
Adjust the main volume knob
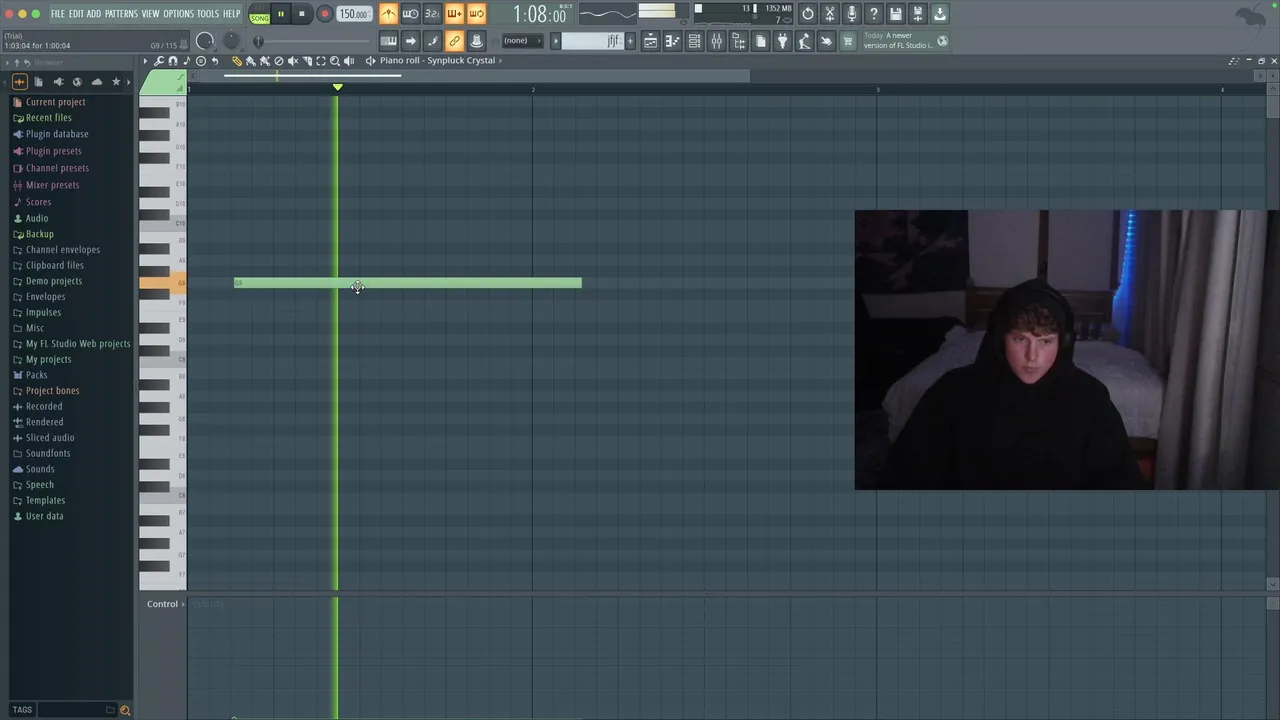pyautogui.click(x=205, y=41)
